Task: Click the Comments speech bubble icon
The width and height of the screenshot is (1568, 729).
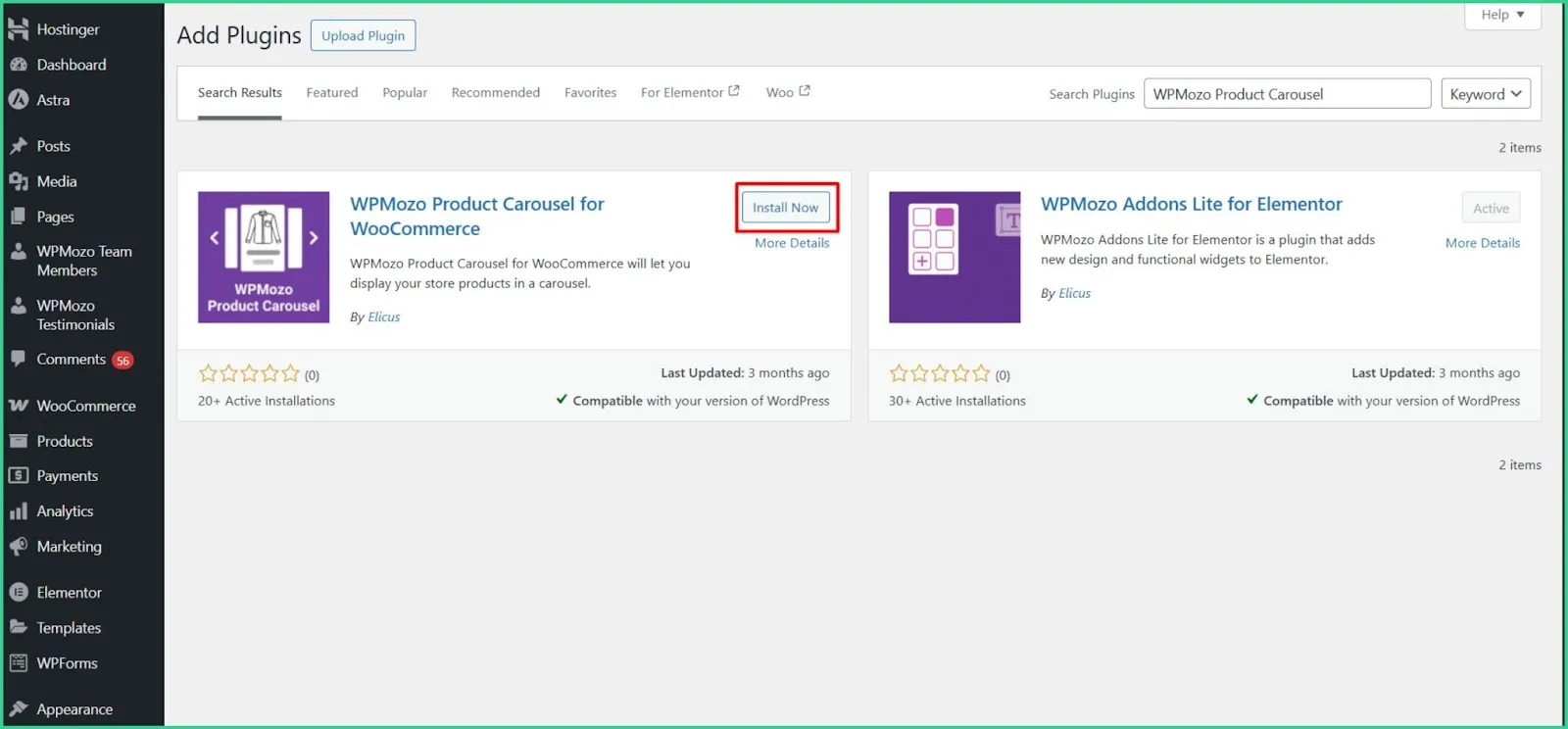Action: 18,360
